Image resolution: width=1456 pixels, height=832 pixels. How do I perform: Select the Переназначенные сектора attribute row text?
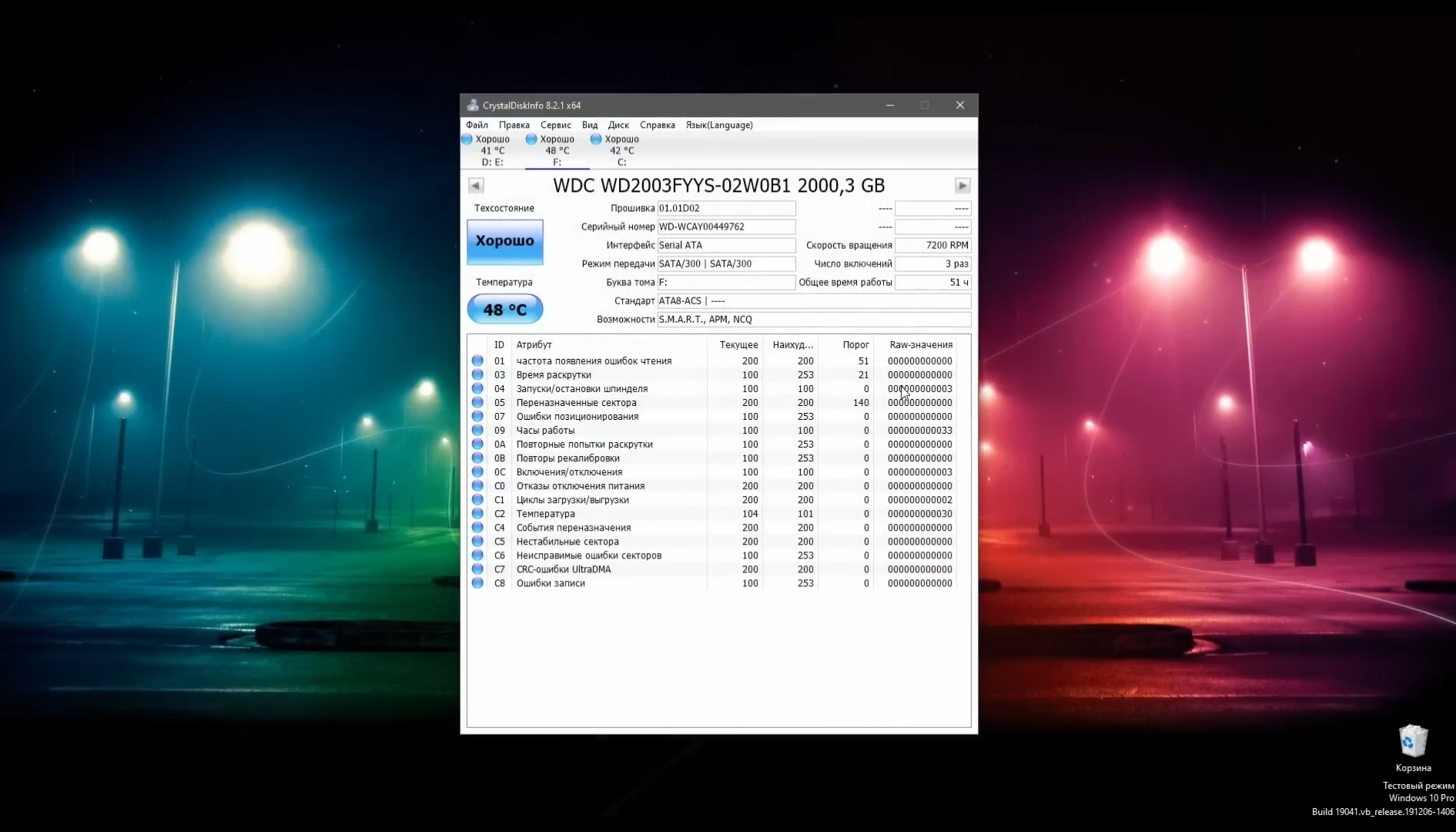(x=577, y=403)
